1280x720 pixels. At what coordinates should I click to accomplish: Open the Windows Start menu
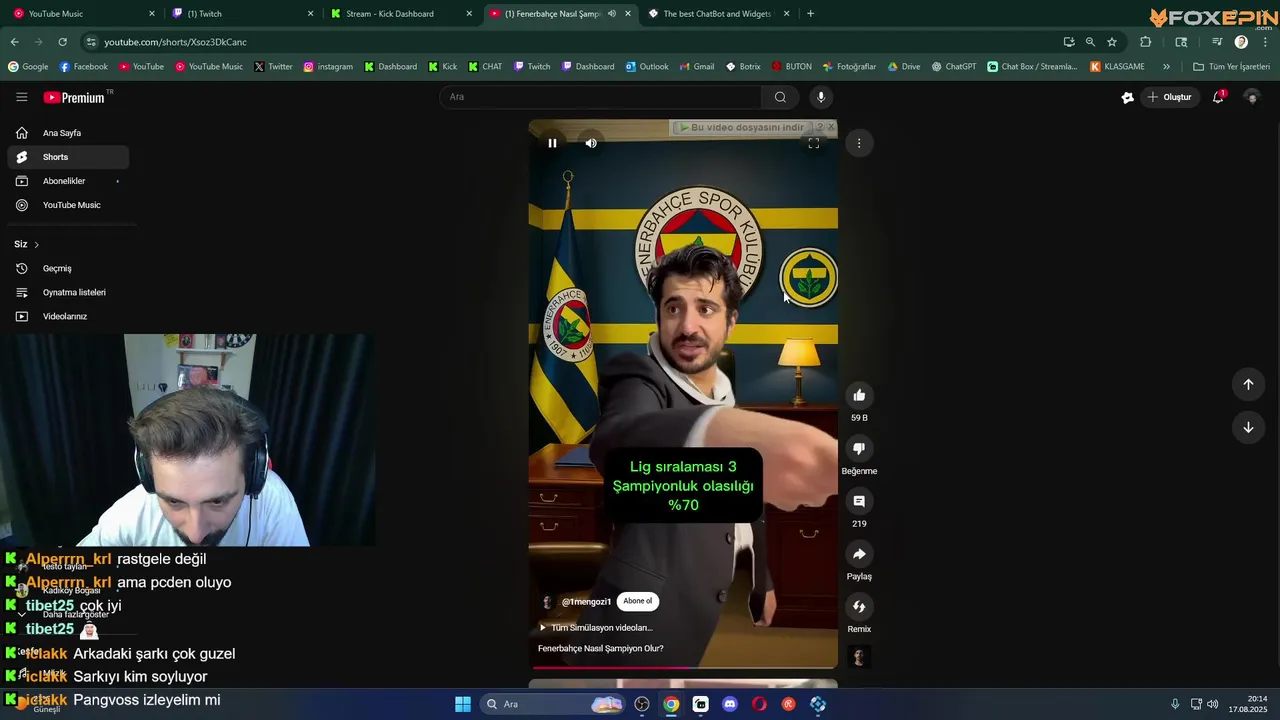(x=463, y=704)
